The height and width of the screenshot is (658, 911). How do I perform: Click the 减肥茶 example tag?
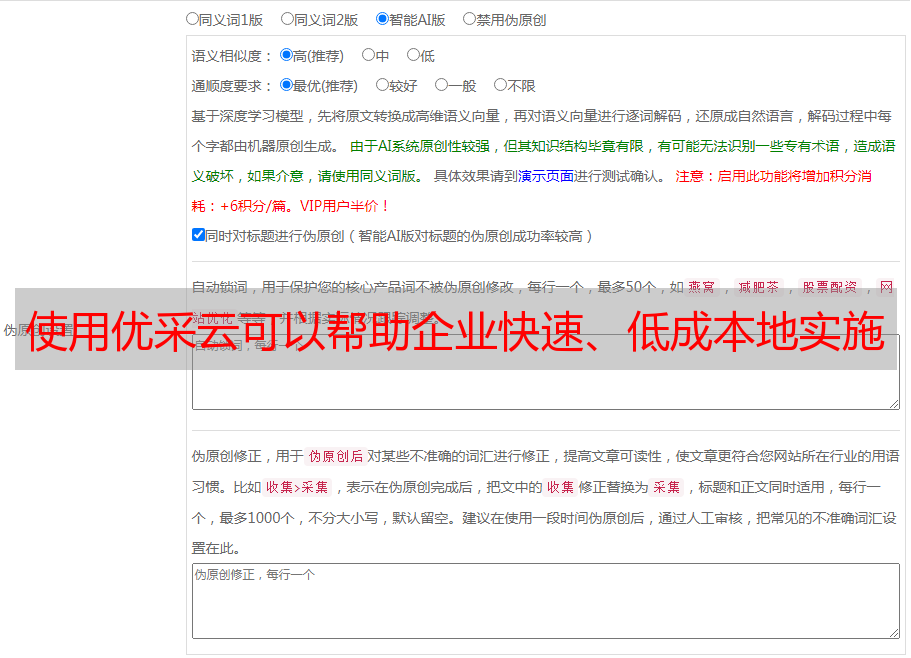click(x=758, y=287)
